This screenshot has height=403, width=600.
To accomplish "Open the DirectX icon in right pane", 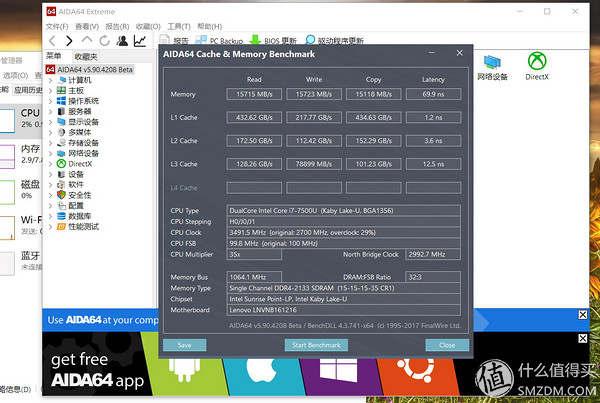I will [x=536, y=66].
